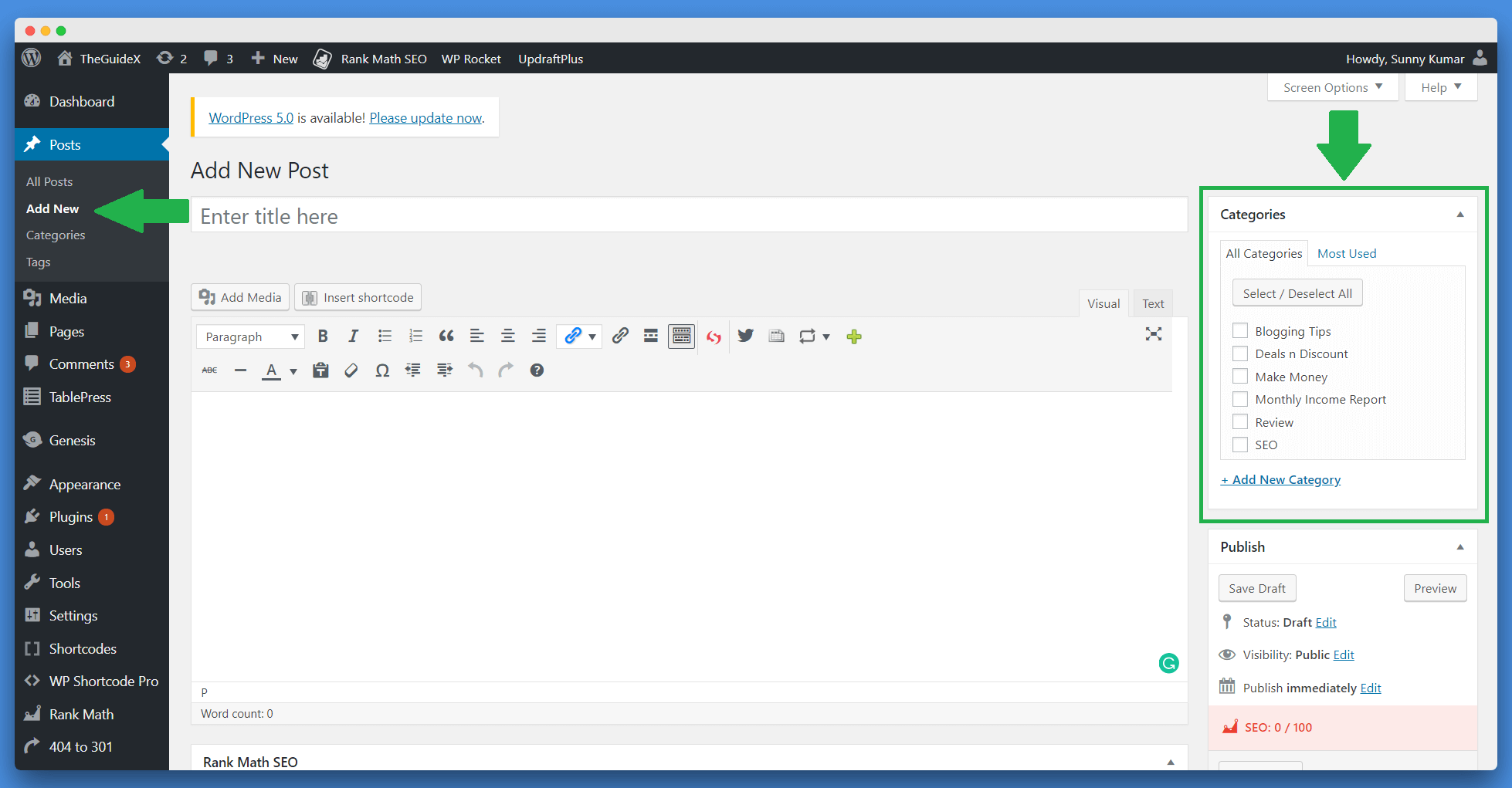Apply strikethrough formatting

(x=209, y=370)
